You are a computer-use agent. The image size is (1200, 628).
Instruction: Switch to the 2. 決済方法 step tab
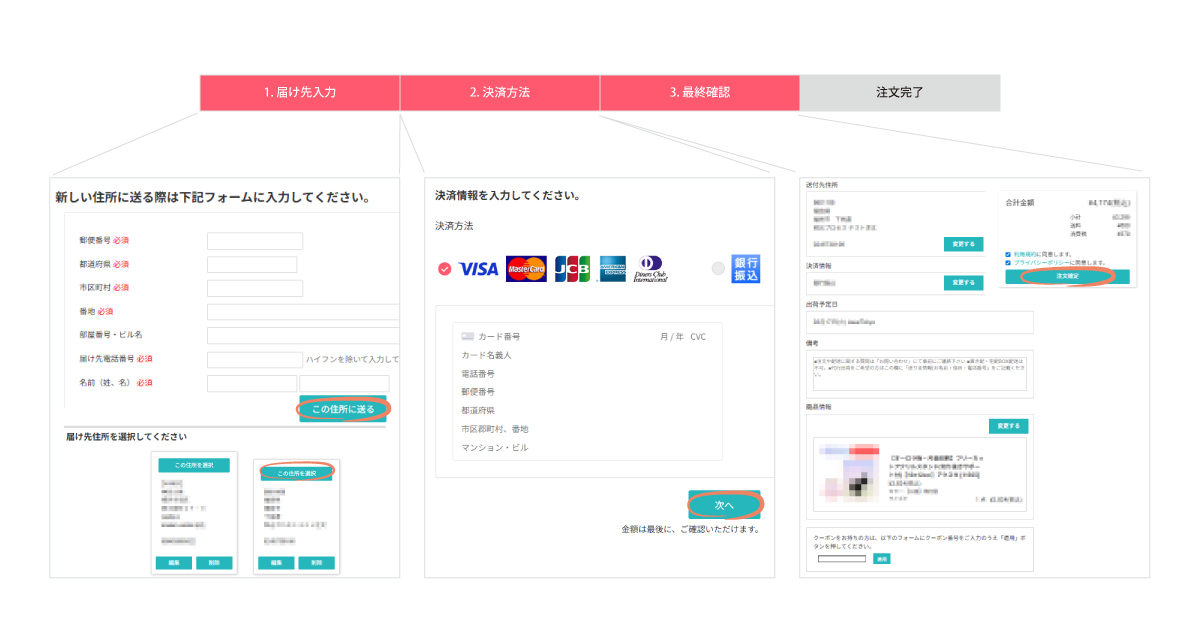coord(500,92)
